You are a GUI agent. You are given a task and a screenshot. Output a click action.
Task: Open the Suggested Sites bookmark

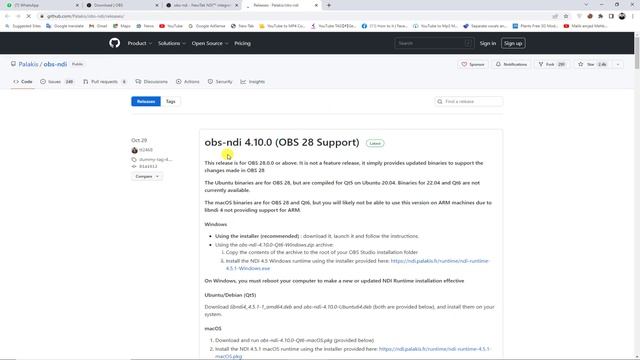(23, 26)
